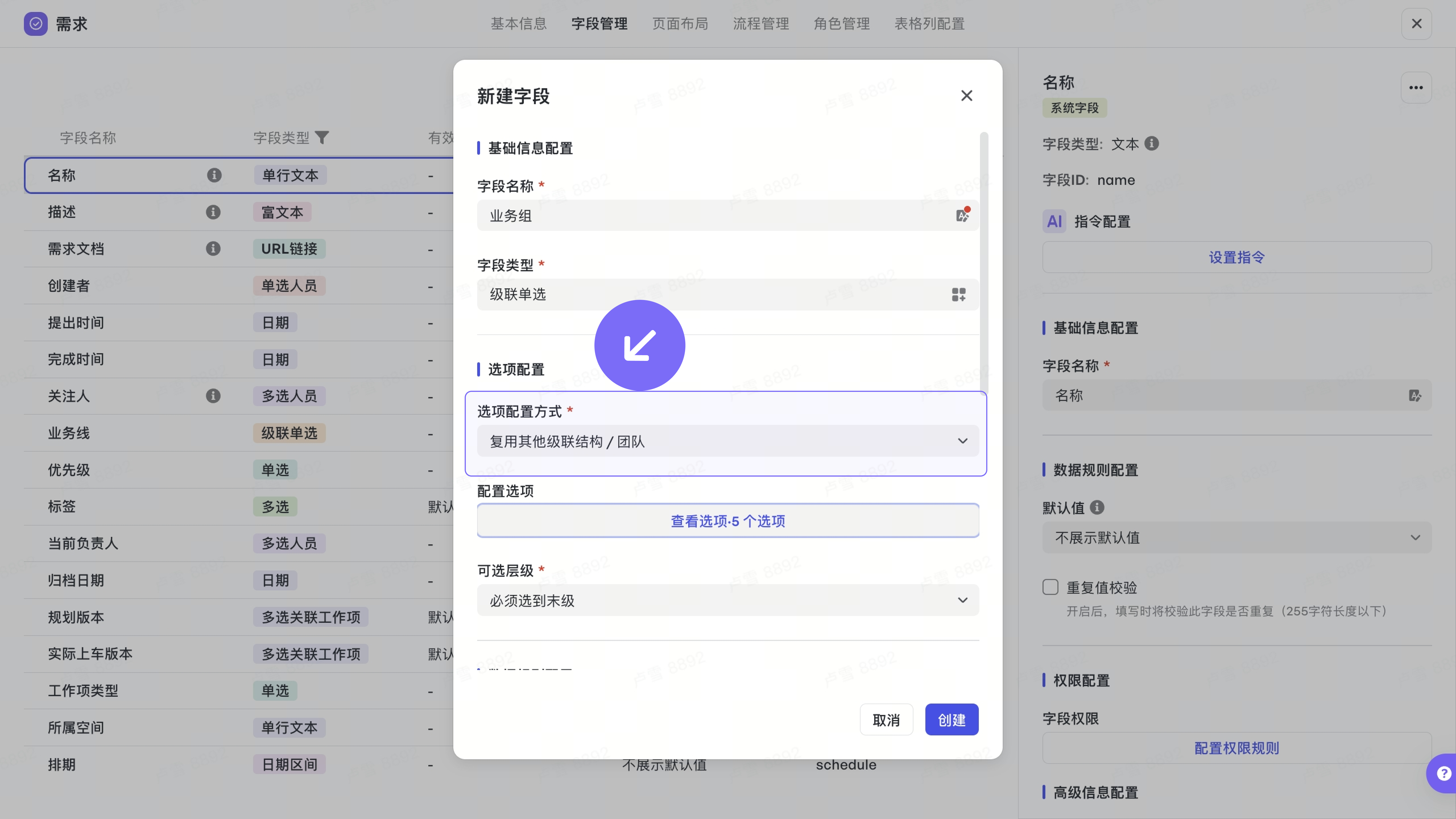1456x819 pixels.
Task: Show info icon for 需求文档 row
Action: click(x=213, y=249)
